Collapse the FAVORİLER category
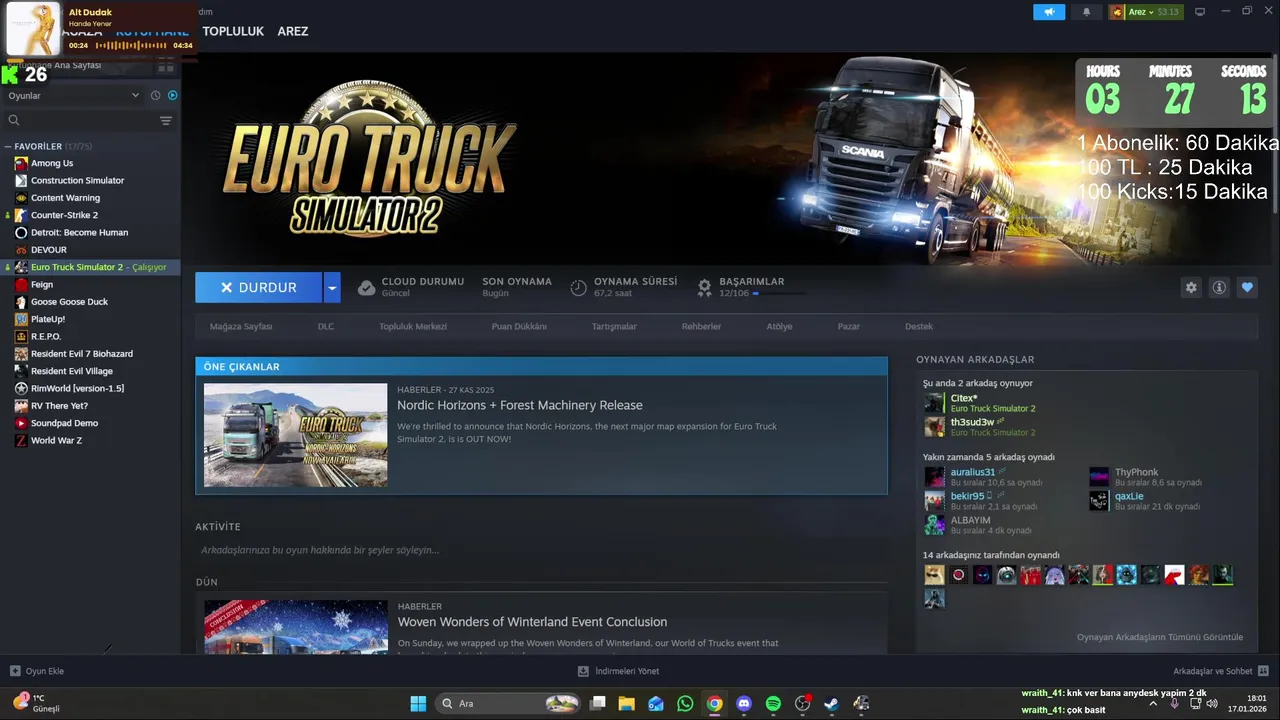 [8, 146]
